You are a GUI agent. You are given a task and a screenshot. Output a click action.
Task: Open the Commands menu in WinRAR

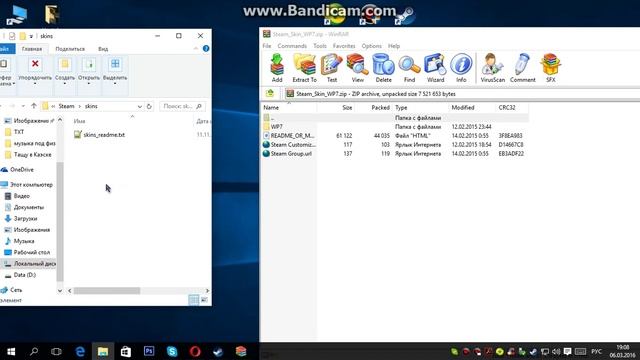click(292, 46)
